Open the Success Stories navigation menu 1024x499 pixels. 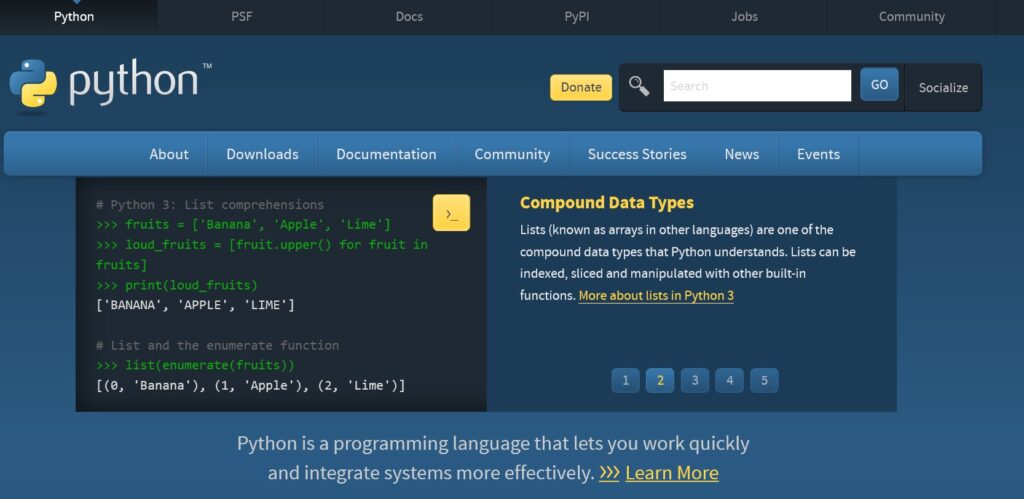[x=637, y=154]
